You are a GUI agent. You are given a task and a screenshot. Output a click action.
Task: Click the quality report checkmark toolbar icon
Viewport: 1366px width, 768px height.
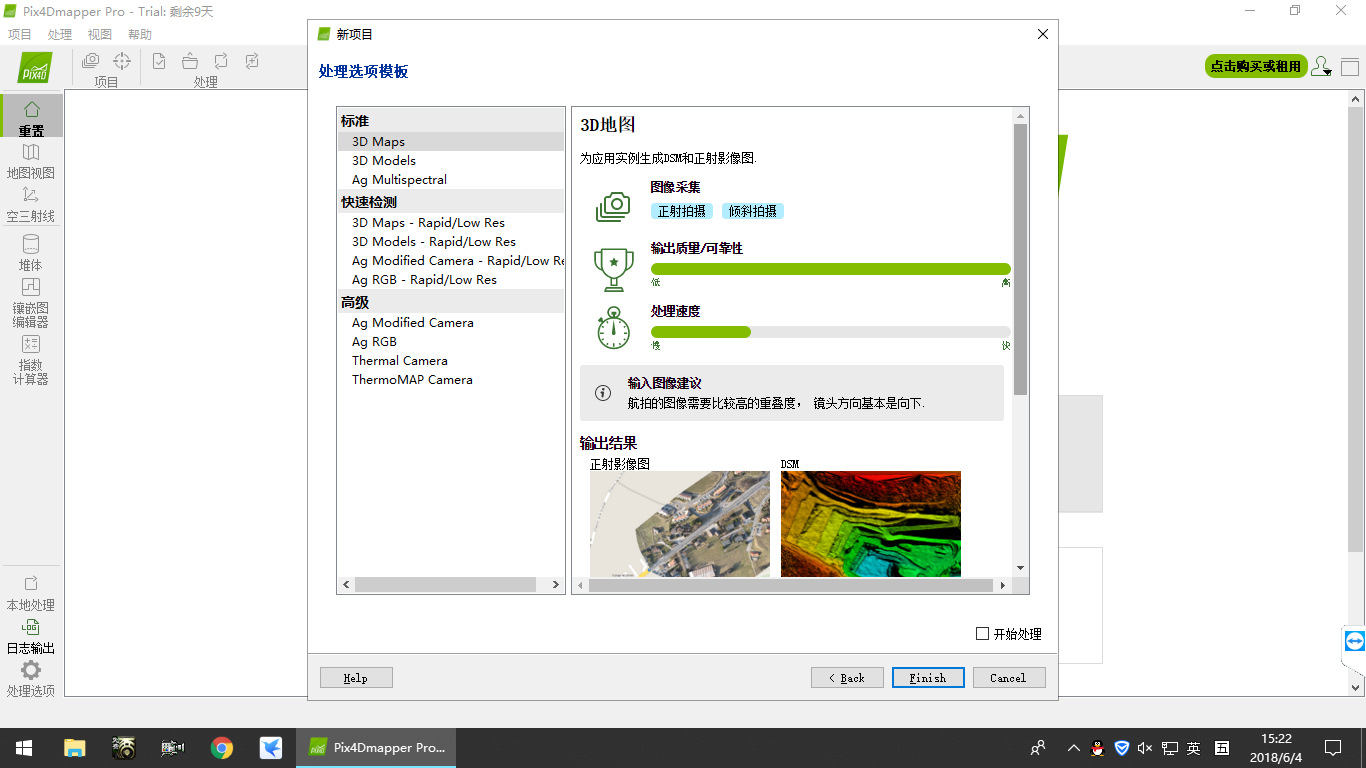point(159,61)
